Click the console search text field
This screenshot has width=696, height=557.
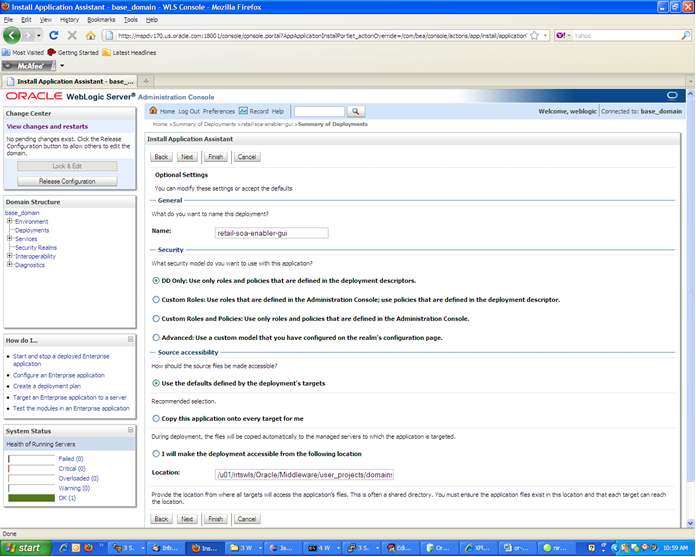click(319, 111)
